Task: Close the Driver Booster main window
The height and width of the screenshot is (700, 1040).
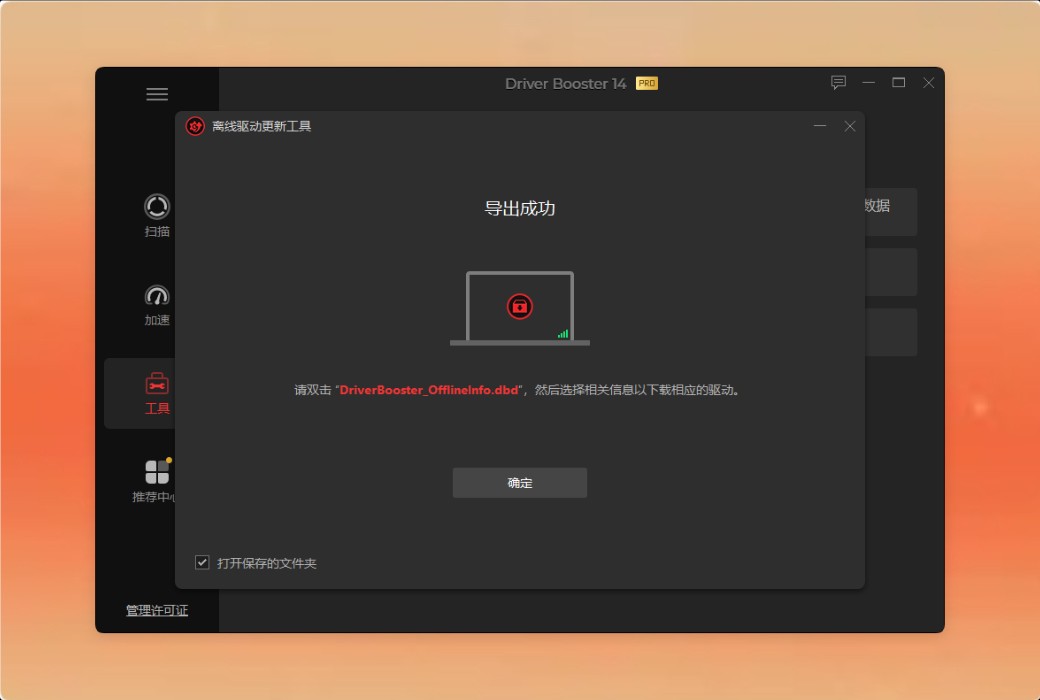Action: point(929,83)
